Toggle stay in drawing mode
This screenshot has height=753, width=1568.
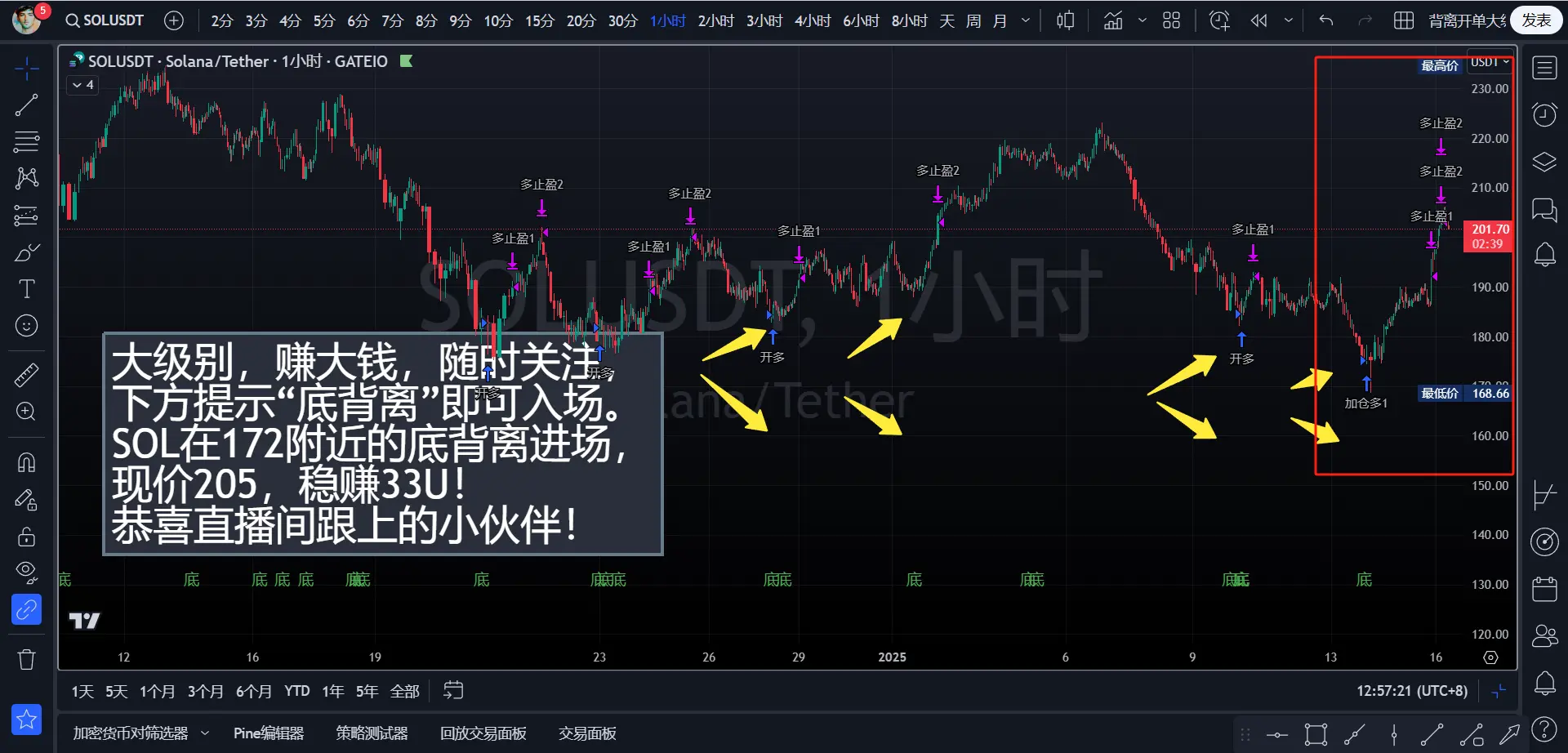pyautogui.click(x=26, y=499)
